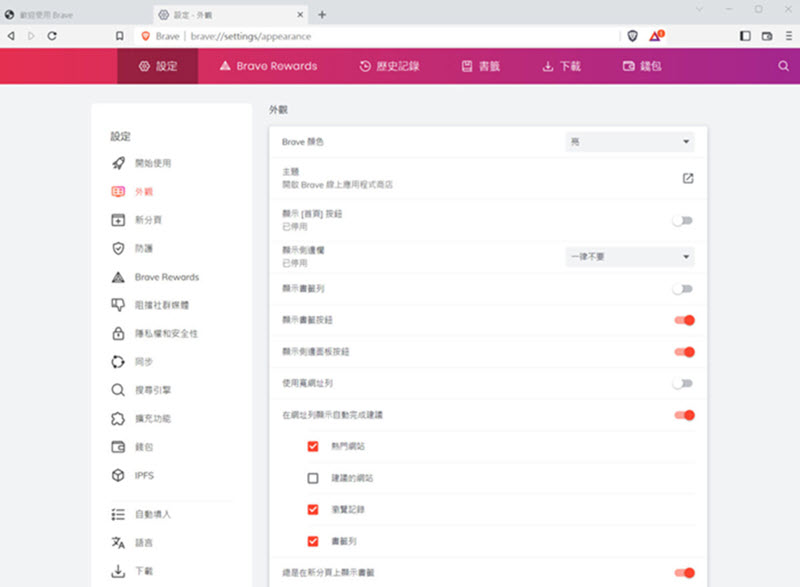Uncheck the 瀏覽記錄 checkbox
Screen dimensions: 800x587
pos(313,509)
